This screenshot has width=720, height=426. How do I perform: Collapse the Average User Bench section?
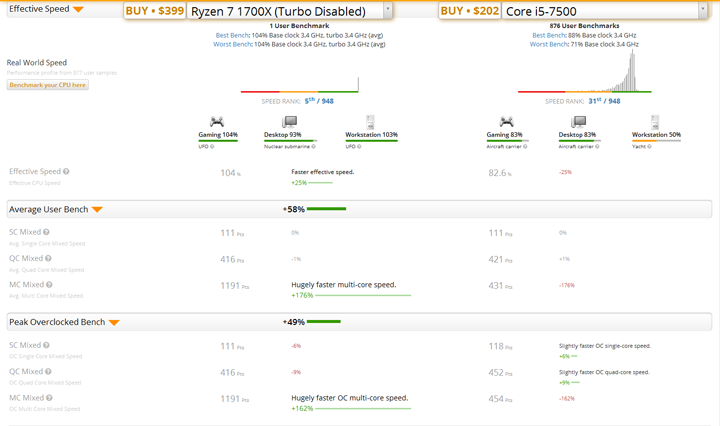click(97, 210)
